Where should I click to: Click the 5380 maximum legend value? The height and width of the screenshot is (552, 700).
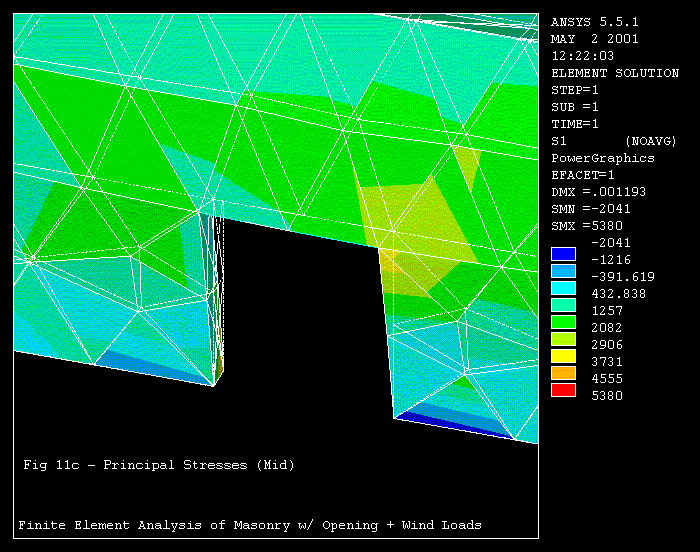[608, 396]
